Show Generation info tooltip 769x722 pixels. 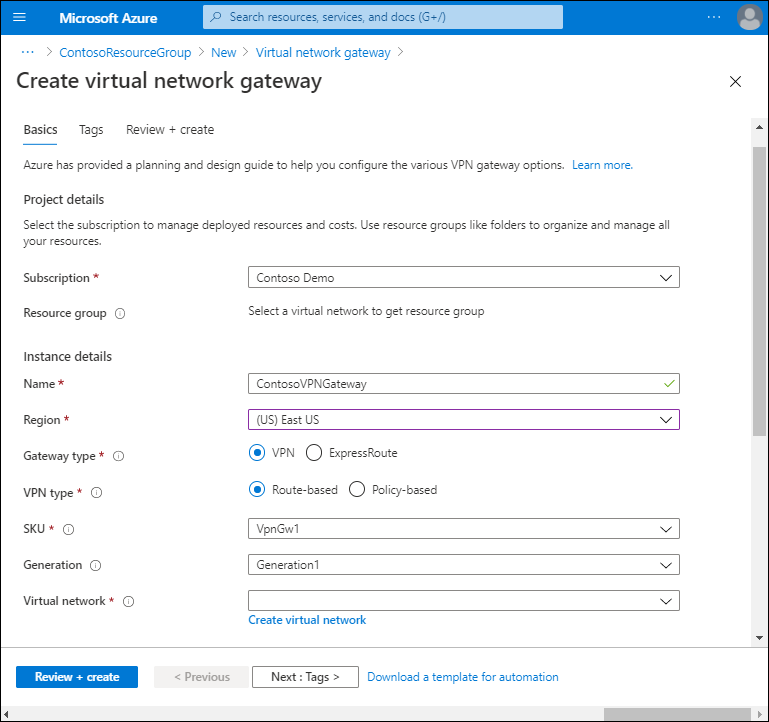click(x=96, y=566)
